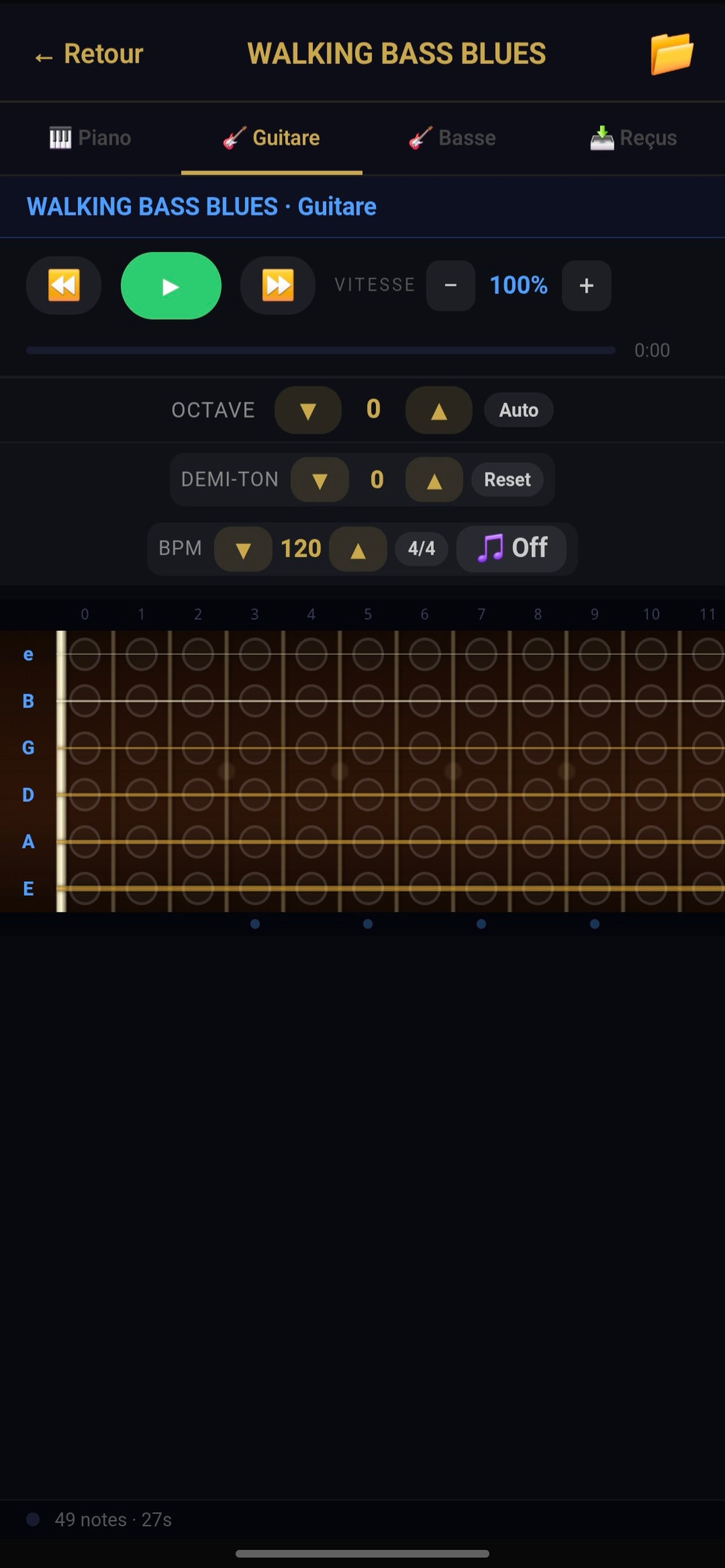The height and width of the screenshot is (1568, 725).
Task: Switch to the Piano tab
Action: pos(90,138)
